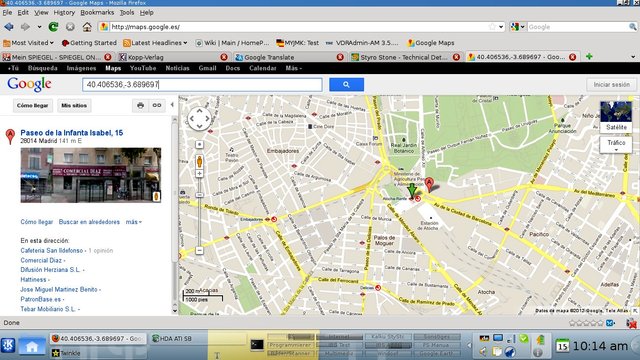This screenshot has width=640, height=360.
Task: Click the blue Google Maps search button
Action: point(346,84)
